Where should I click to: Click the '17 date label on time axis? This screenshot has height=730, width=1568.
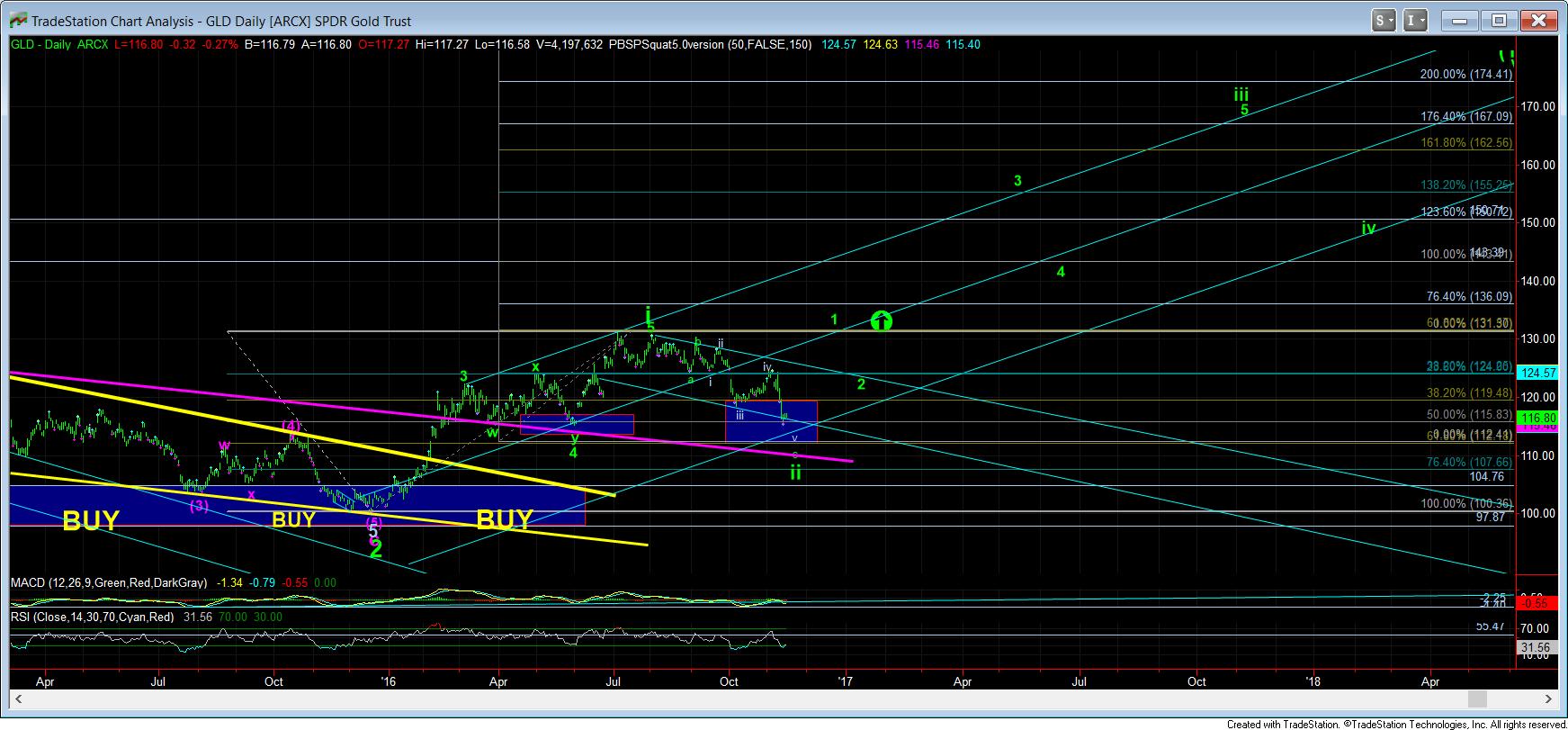pos(844,681)
